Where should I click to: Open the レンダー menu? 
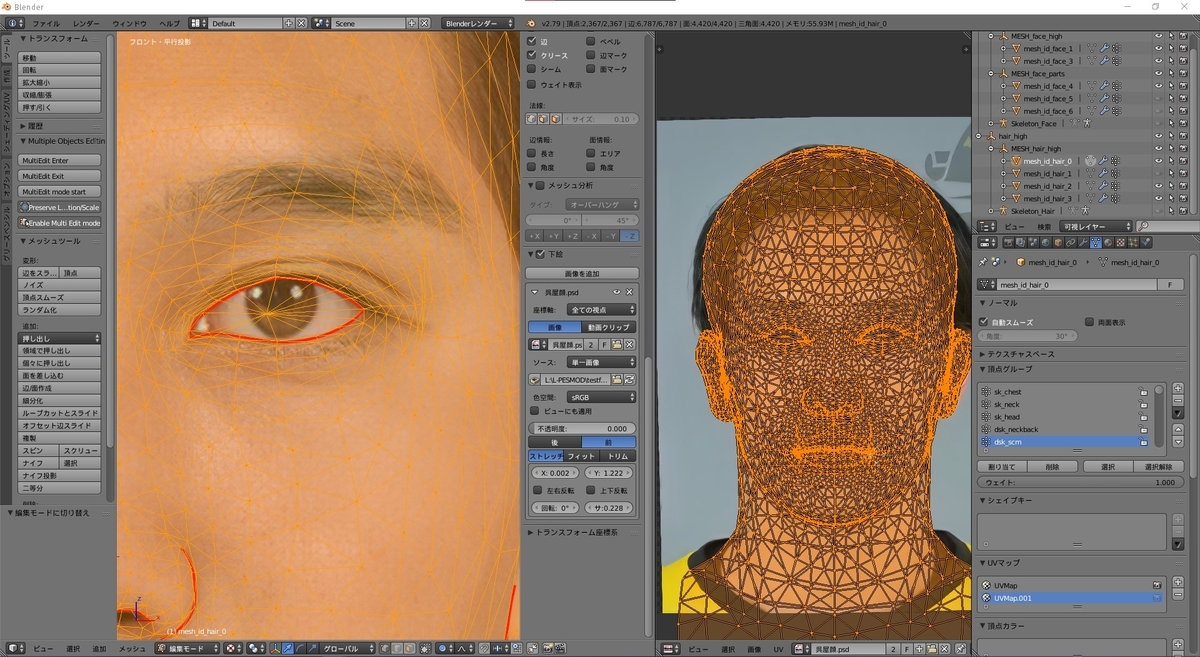point(86,22)
